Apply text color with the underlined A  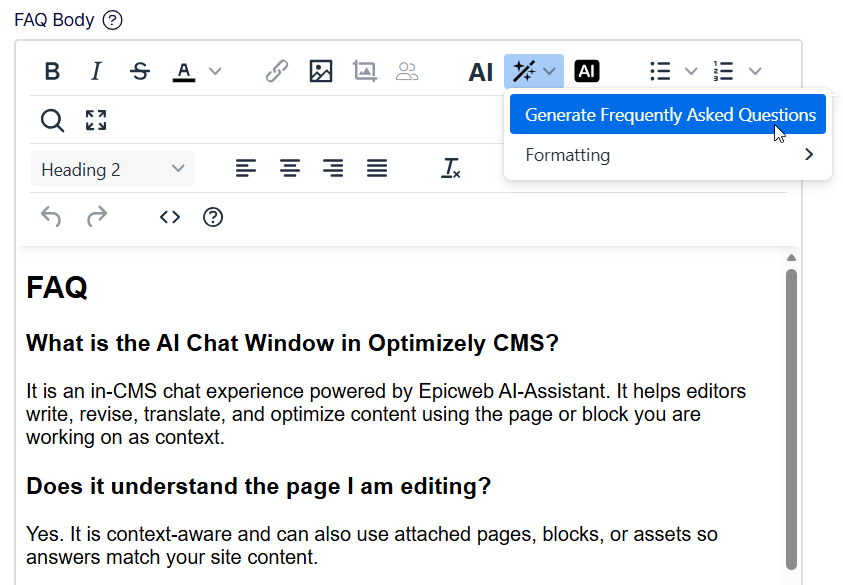(184, 71)
